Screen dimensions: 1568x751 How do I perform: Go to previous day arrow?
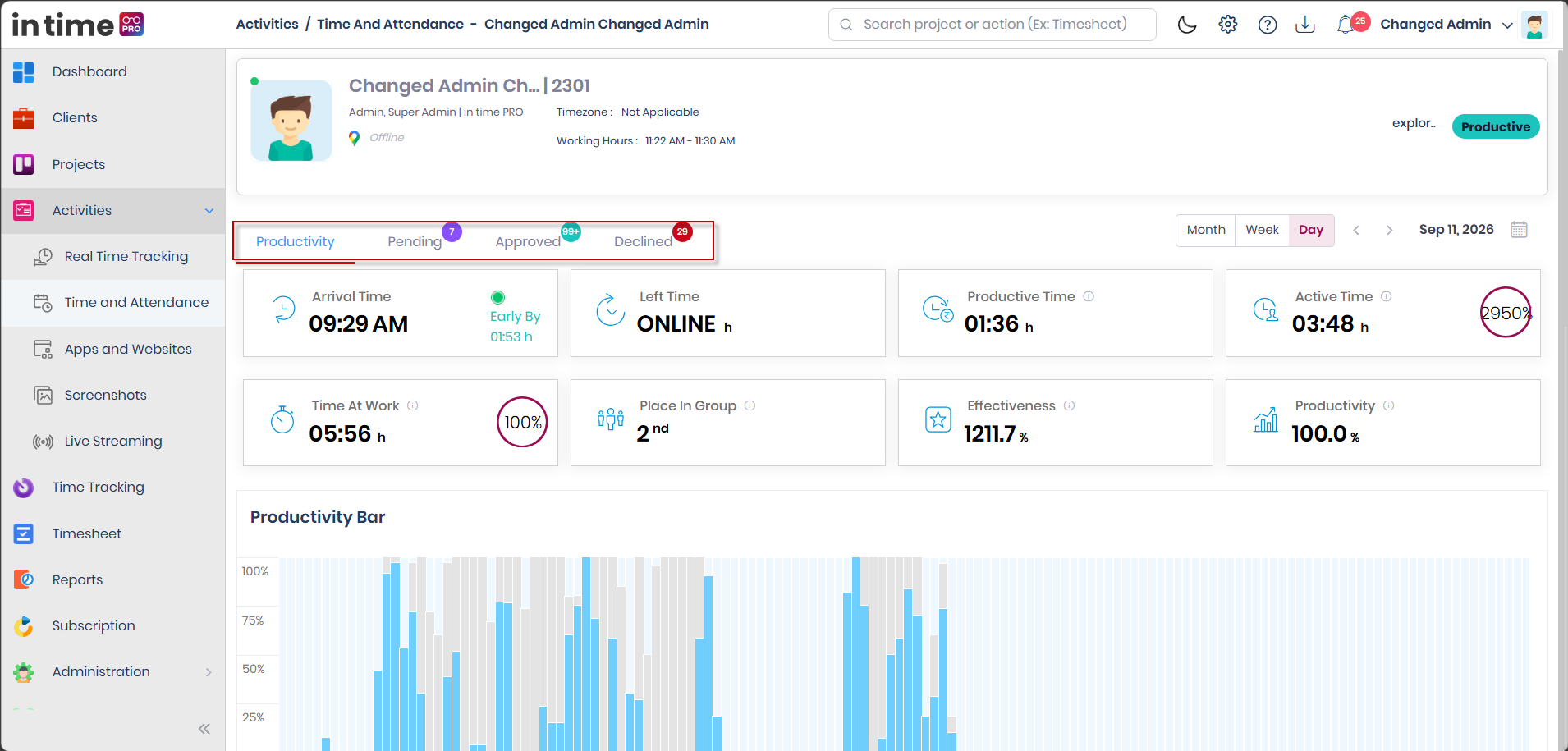coord(1356,231)
